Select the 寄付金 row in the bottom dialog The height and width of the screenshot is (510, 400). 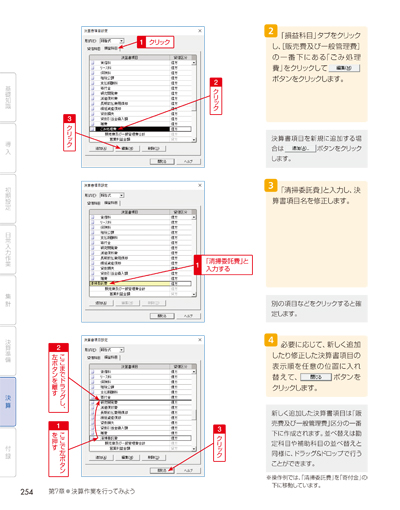pos(140,397)
